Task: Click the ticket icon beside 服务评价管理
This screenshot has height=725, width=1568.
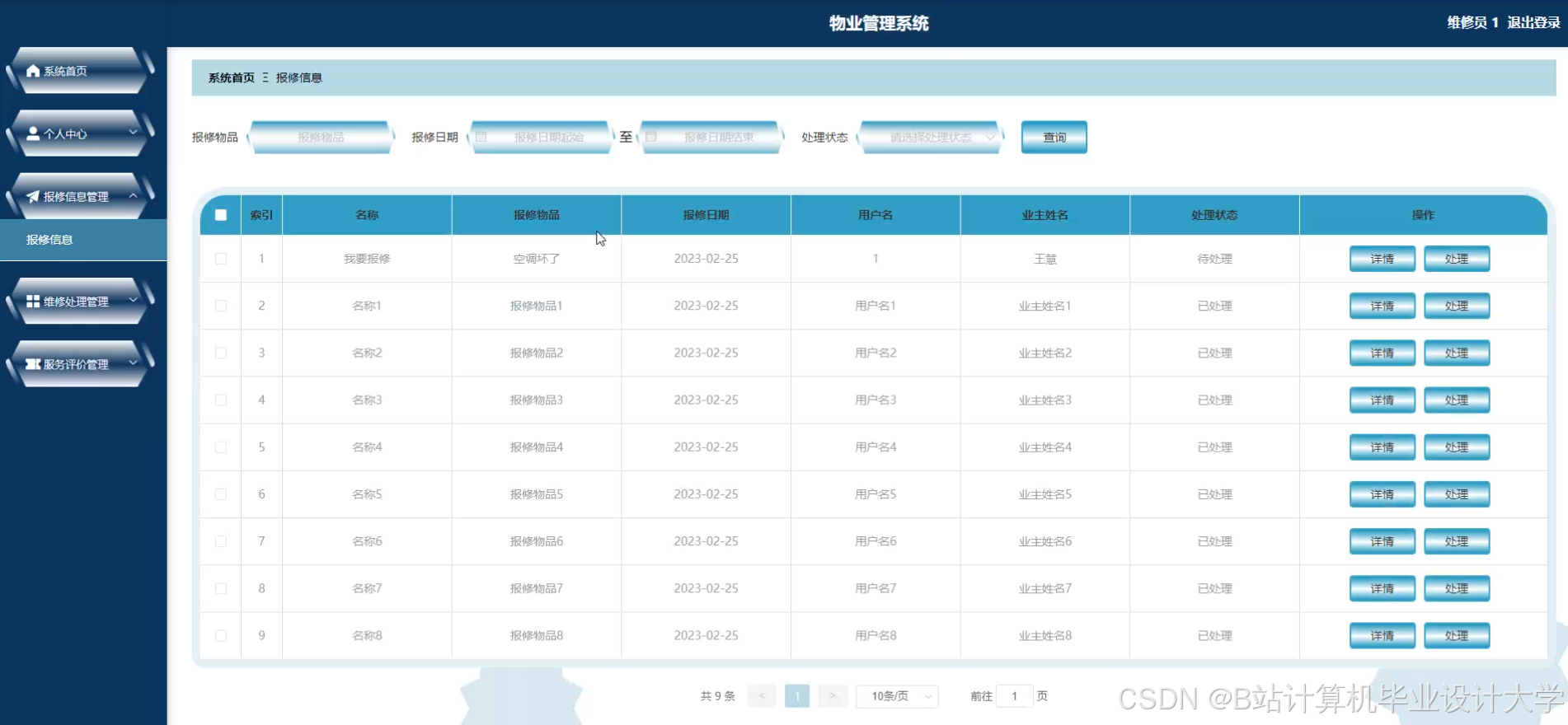Action: [33, 364]
